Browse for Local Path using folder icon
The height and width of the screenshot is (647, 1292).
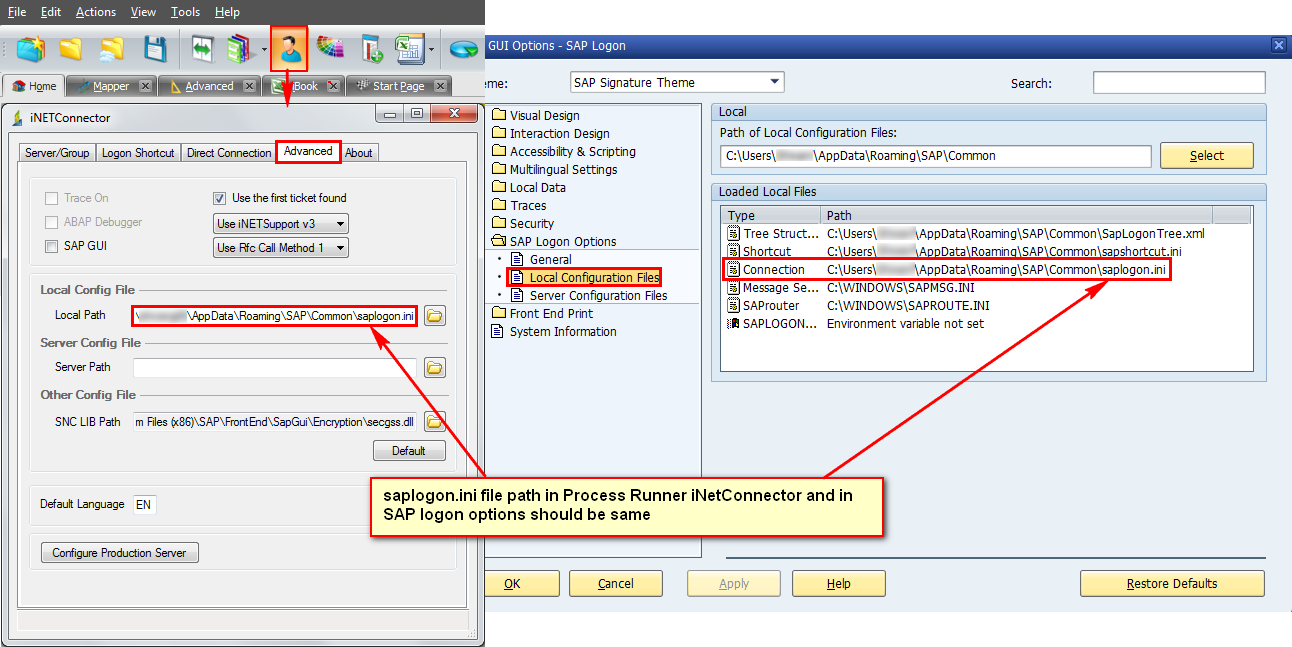[433, 315]
